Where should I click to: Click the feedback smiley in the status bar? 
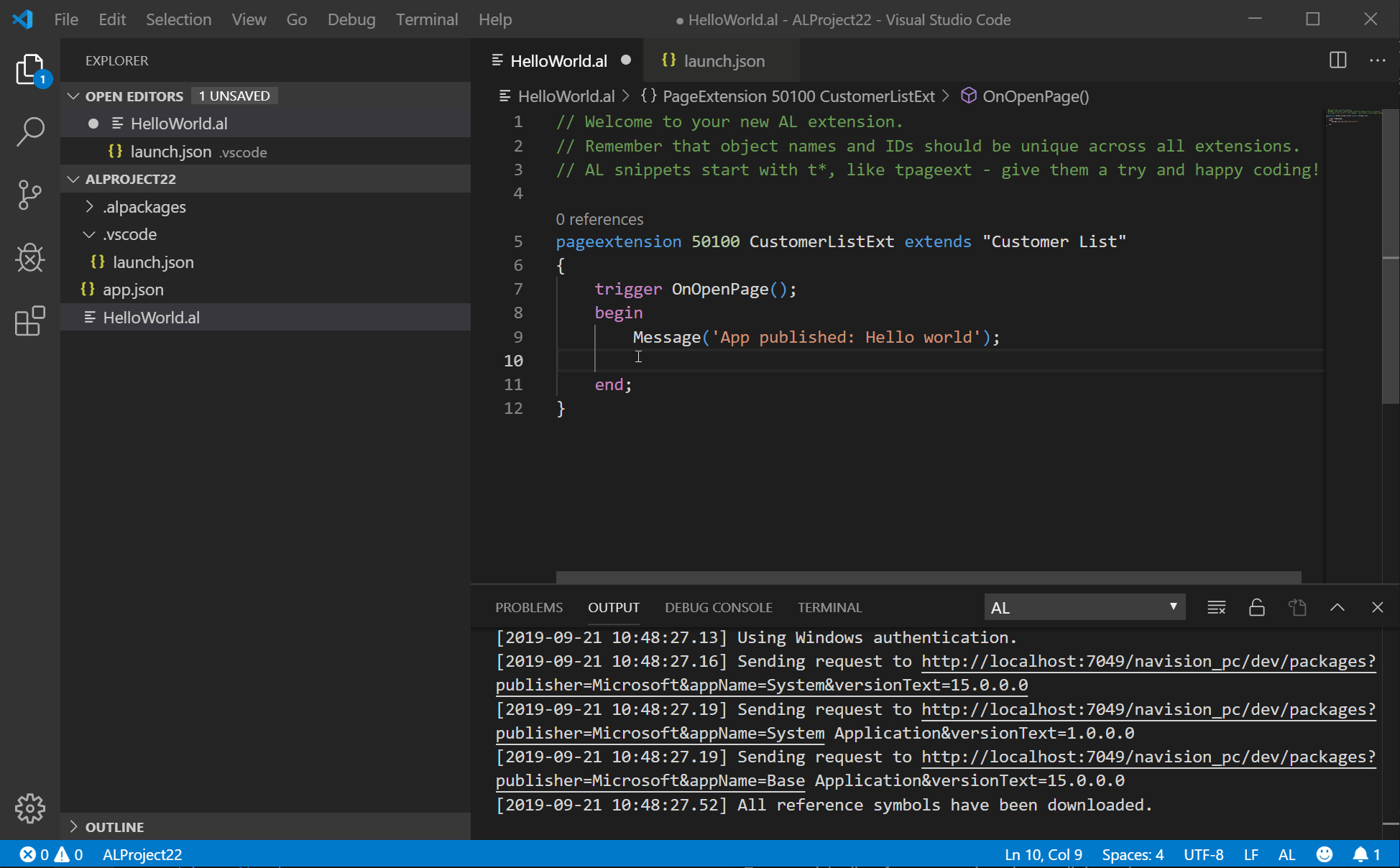(x=1325, y=854)
